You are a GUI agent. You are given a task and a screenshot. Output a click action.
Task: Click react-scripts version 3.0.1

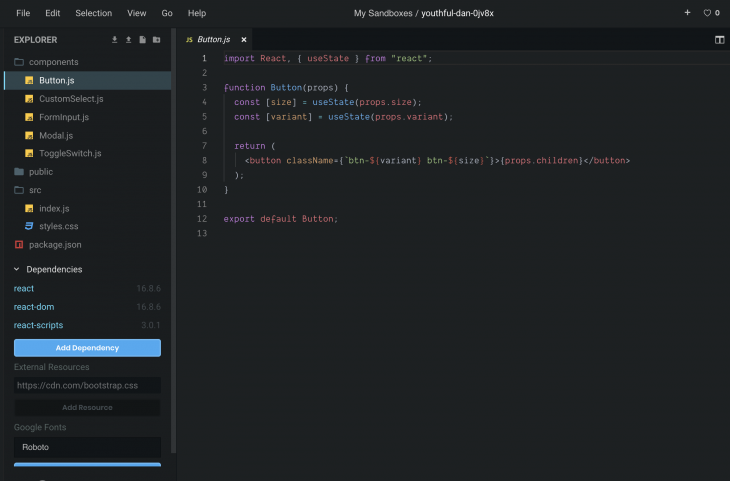[151, 325]
